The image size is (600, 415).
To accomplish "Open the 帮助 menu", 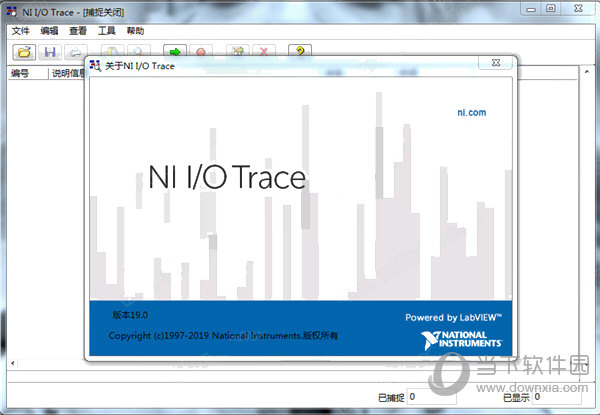I will click(x=136, y=31).
